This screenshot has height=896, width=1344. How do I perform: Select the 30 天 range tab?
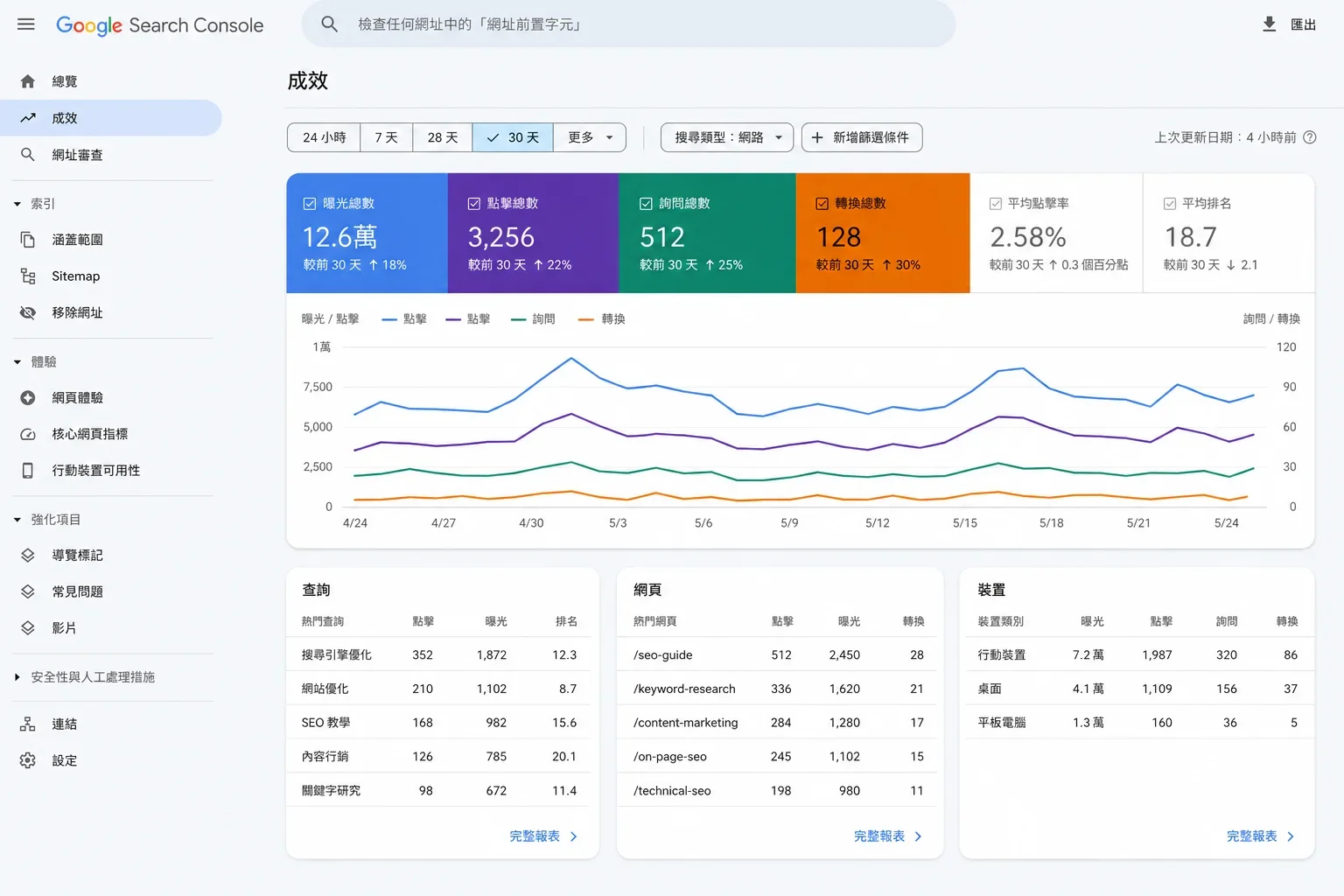click(513, 137)
